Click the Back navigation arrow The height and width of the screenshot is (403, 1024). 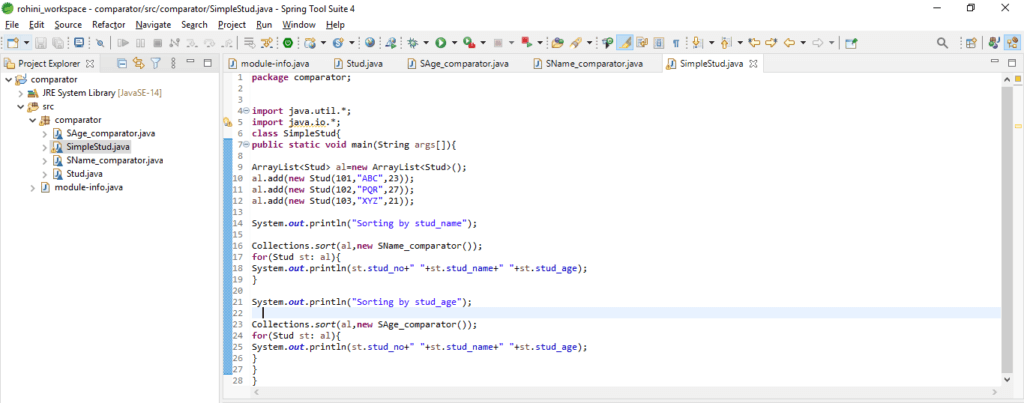[x=789, y=43]
